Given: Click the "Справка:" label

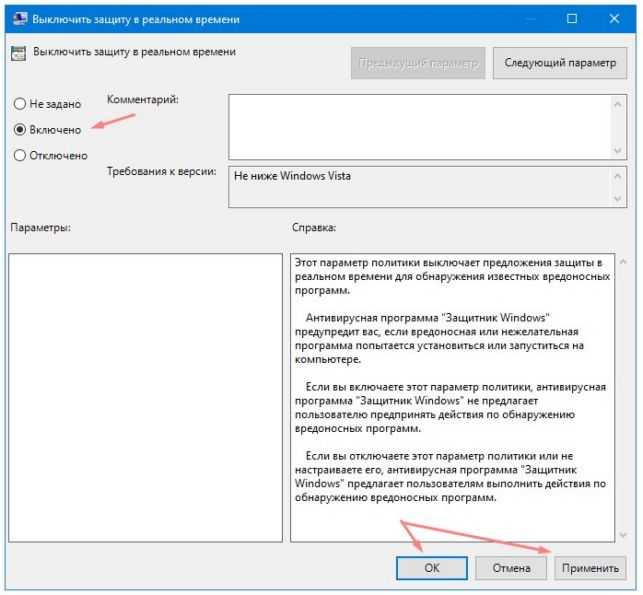Looking at the screenshot, I should (314, 227).
